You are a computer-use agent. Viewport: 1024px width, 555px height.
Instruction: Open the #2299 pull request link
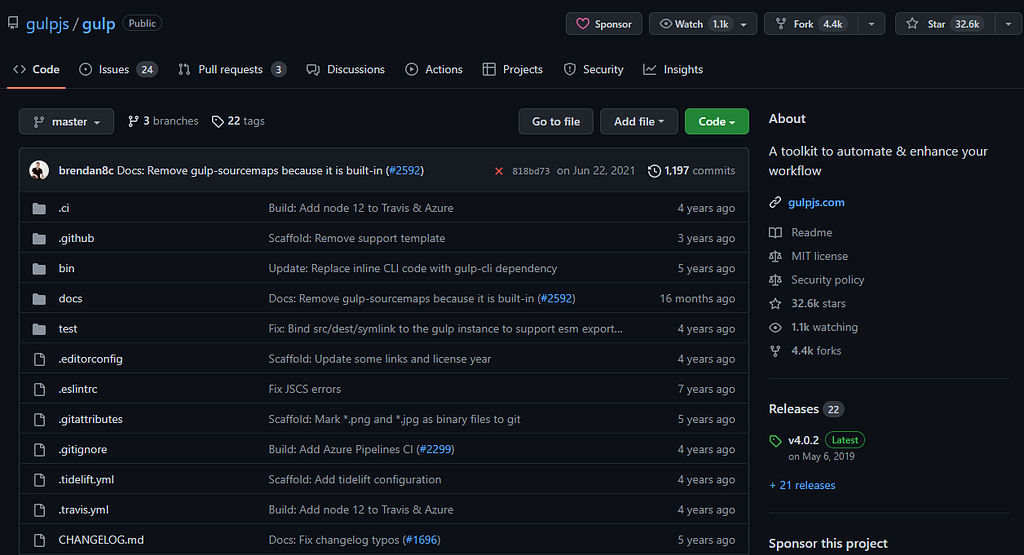[435, 449]
